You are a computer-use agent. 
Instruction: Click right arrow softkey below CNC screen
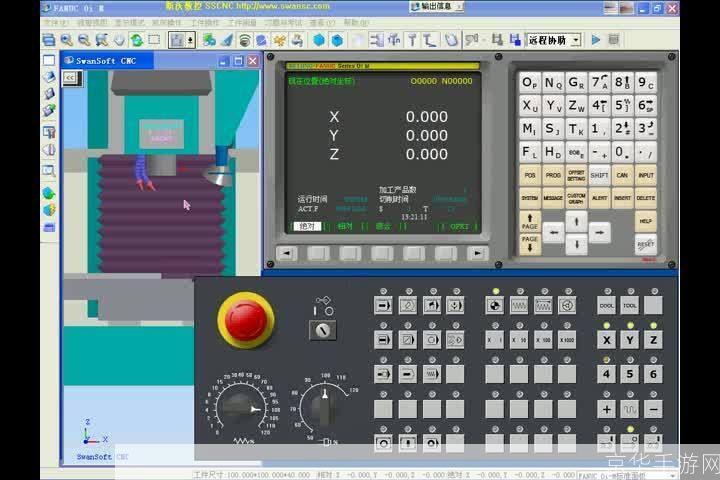[x=477, y=253]
